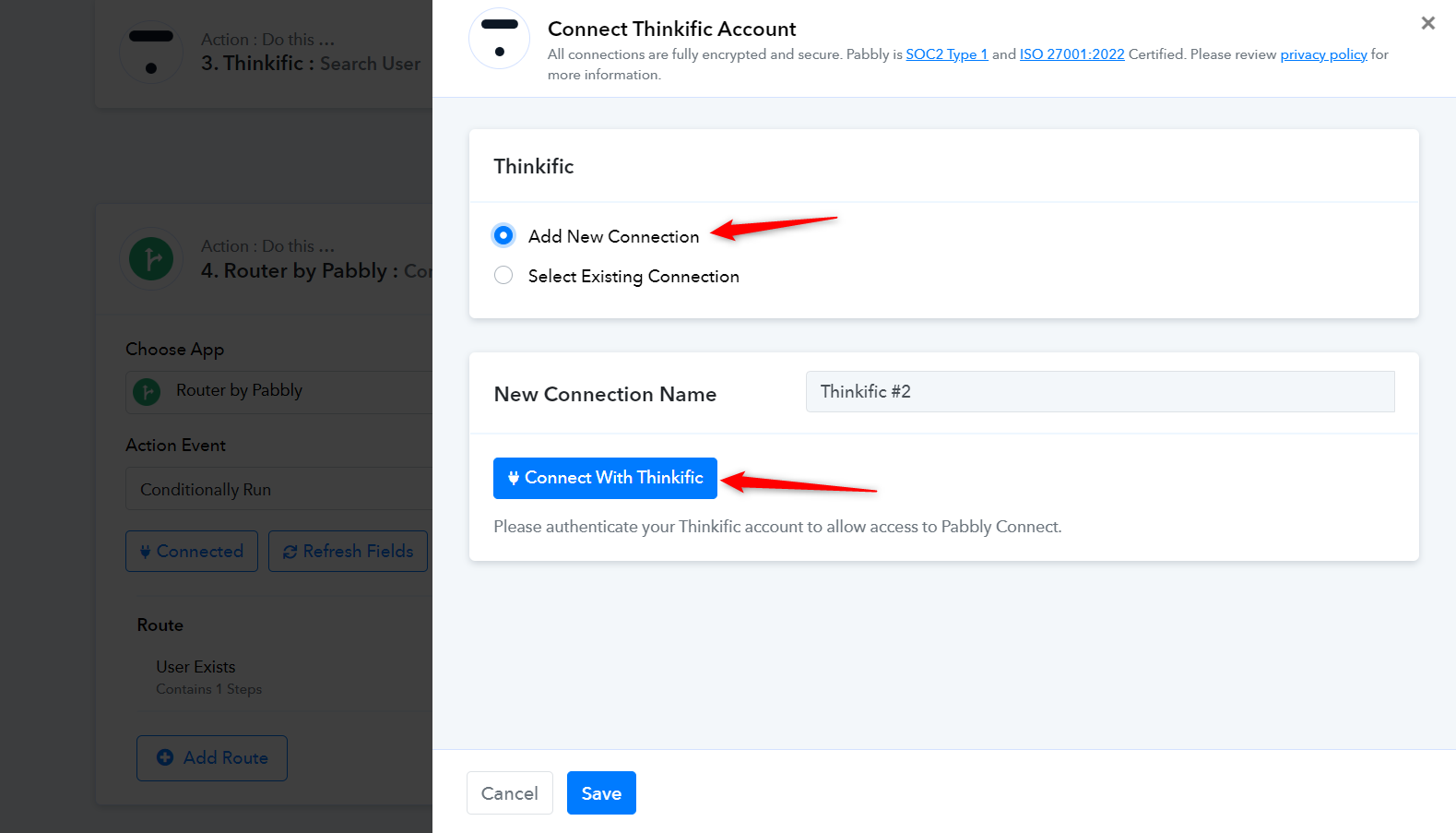The width and height of the screenshot is (1456, 833).
Task: Cancel the connection dialog
Action: [x=509, y=793]
